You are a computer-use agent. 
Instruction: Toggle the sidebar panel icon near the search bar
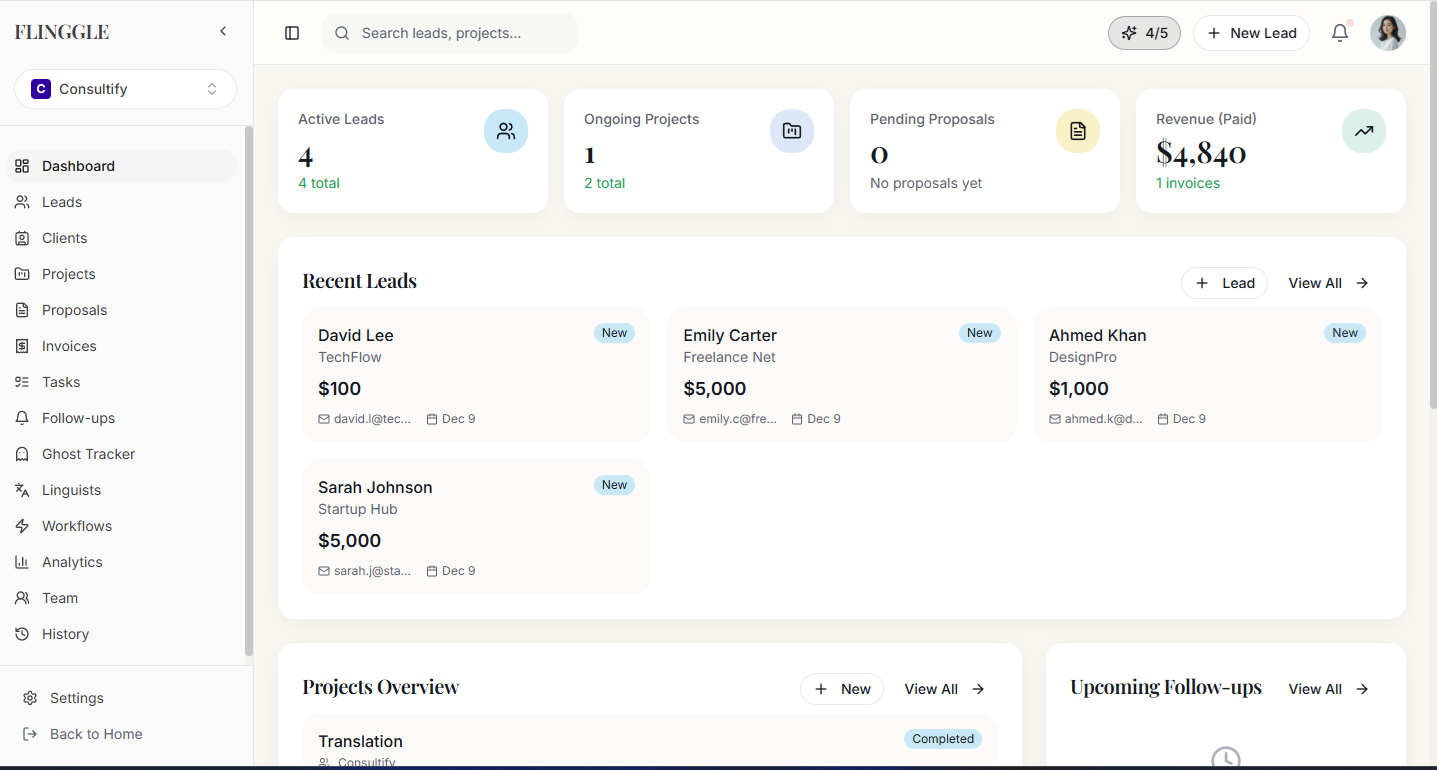[x=291, y=32]
